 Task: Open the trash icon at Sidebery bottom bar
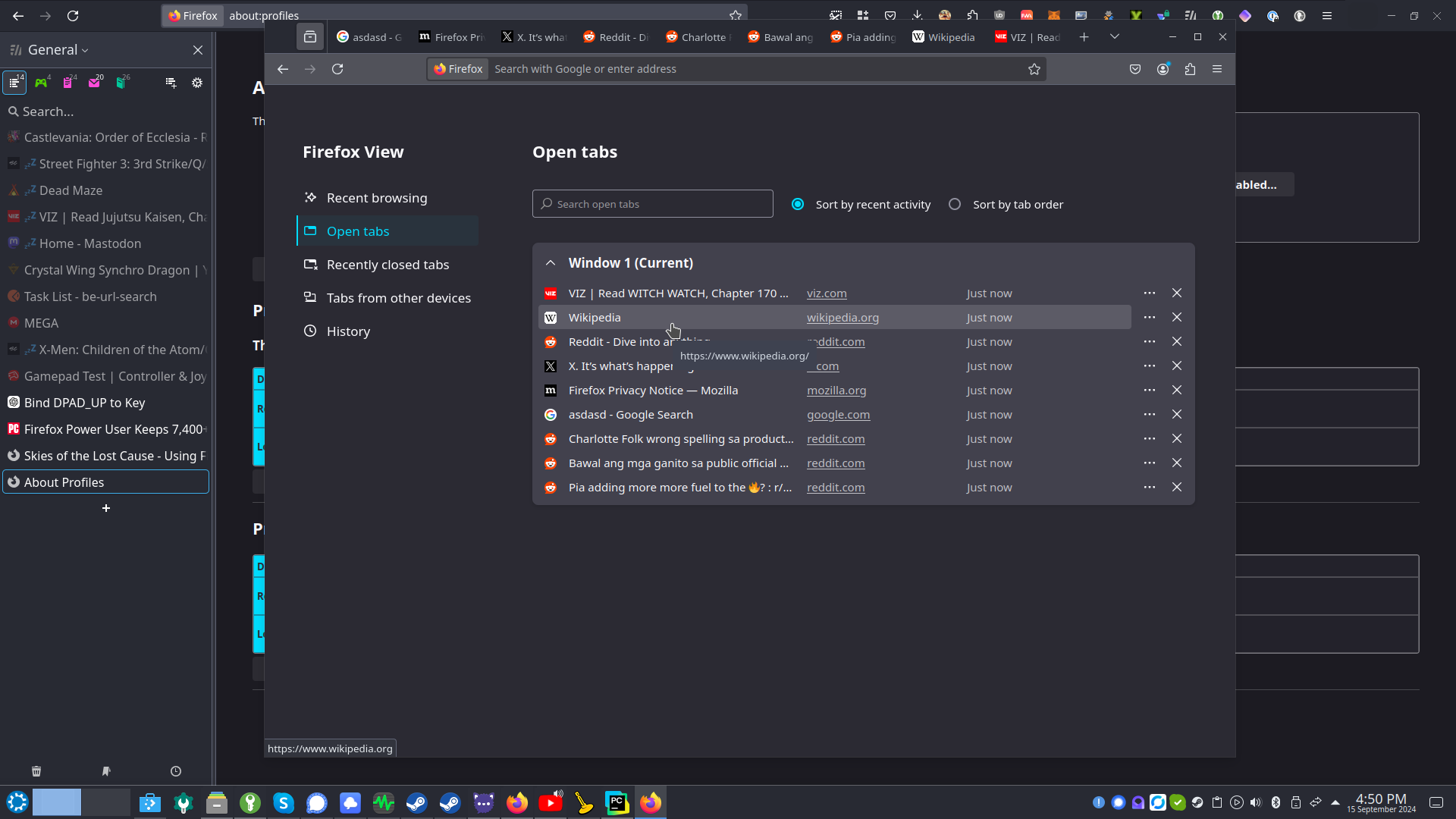pos(36,771)
